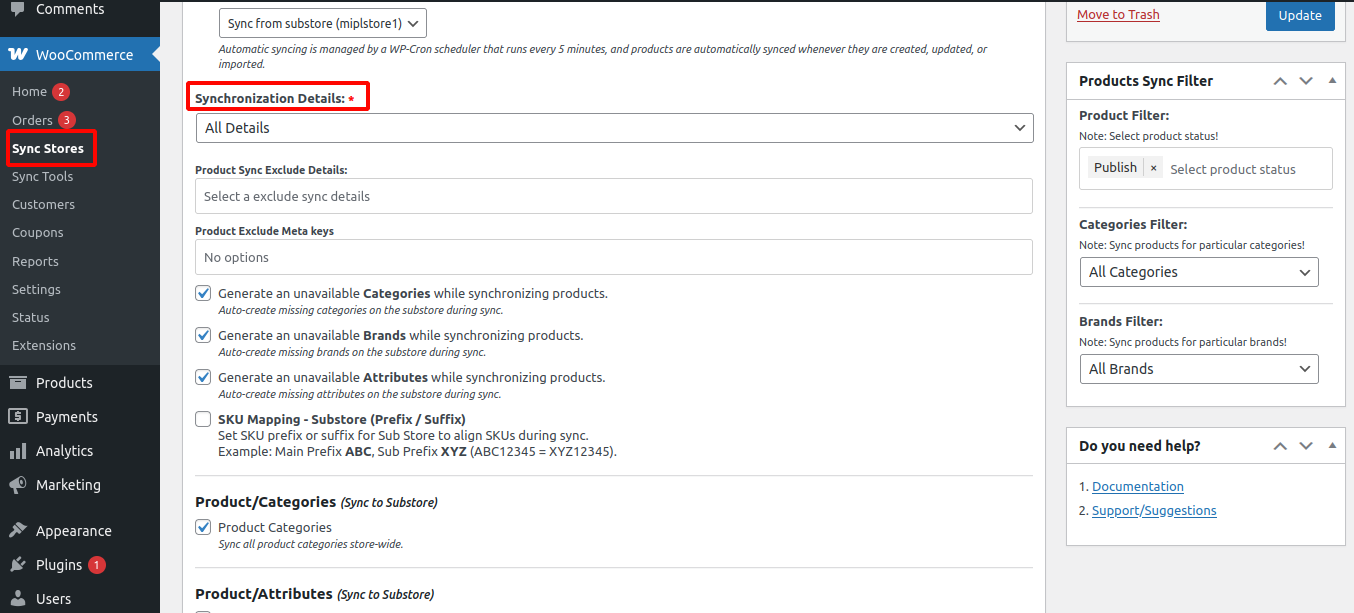Open the Synchronization Details All Details dropdown
The image size is (1354, 613).
coord(614,128)
